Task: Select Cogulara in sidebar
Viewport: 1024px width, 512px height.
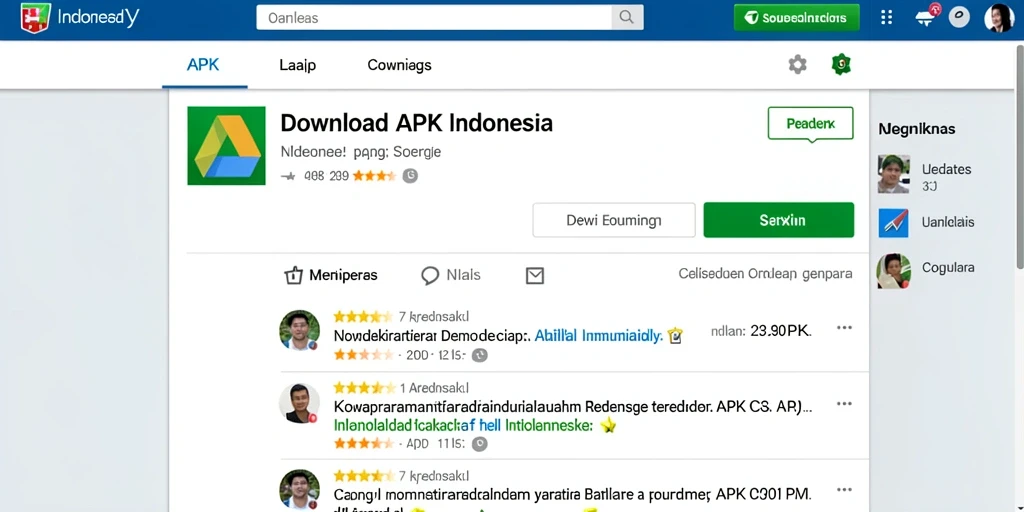Action: (x=948, y=267)
